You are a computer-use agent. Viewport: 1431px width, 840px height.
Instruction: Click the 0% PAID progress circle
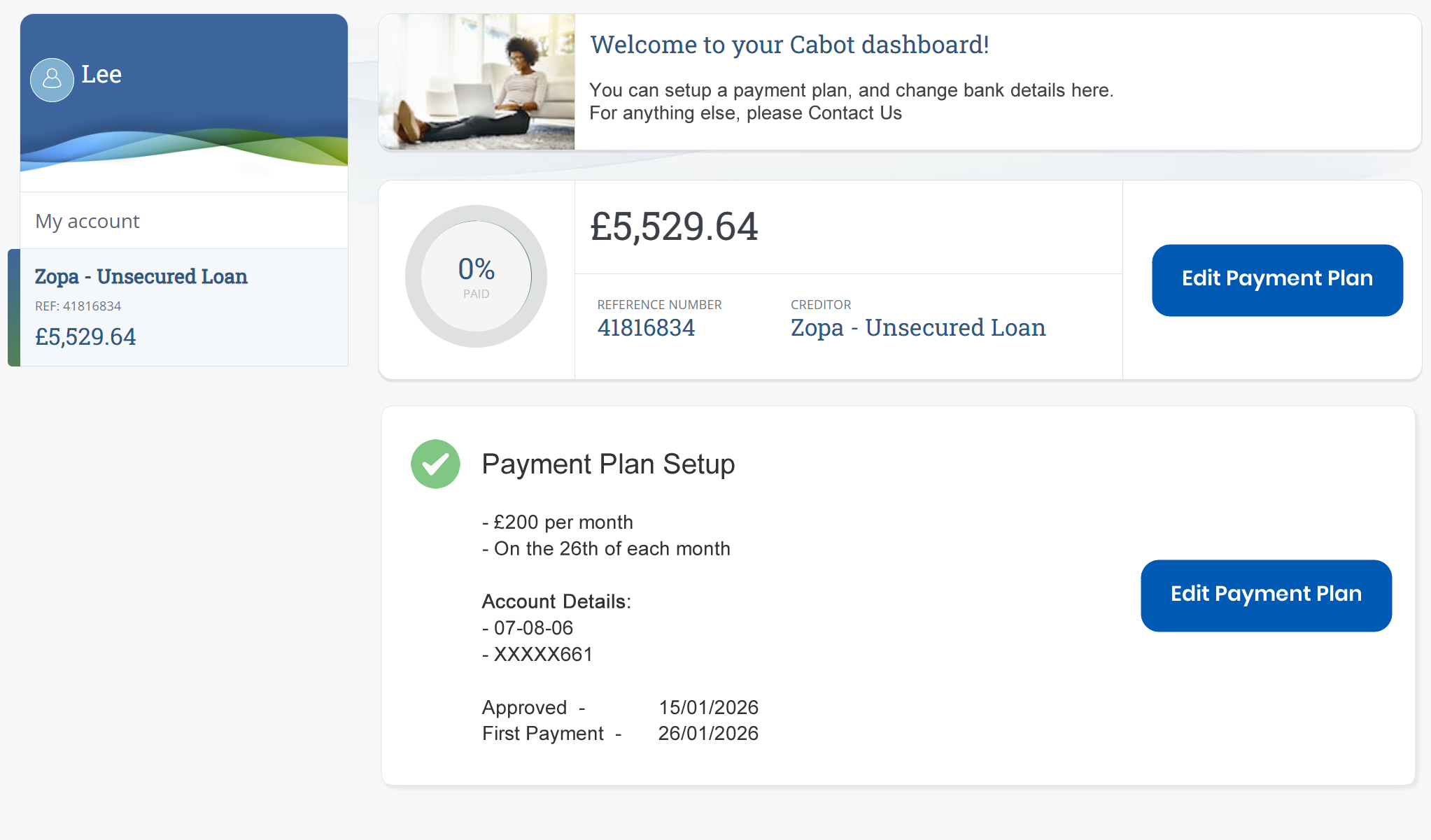[x=476, y=276]
